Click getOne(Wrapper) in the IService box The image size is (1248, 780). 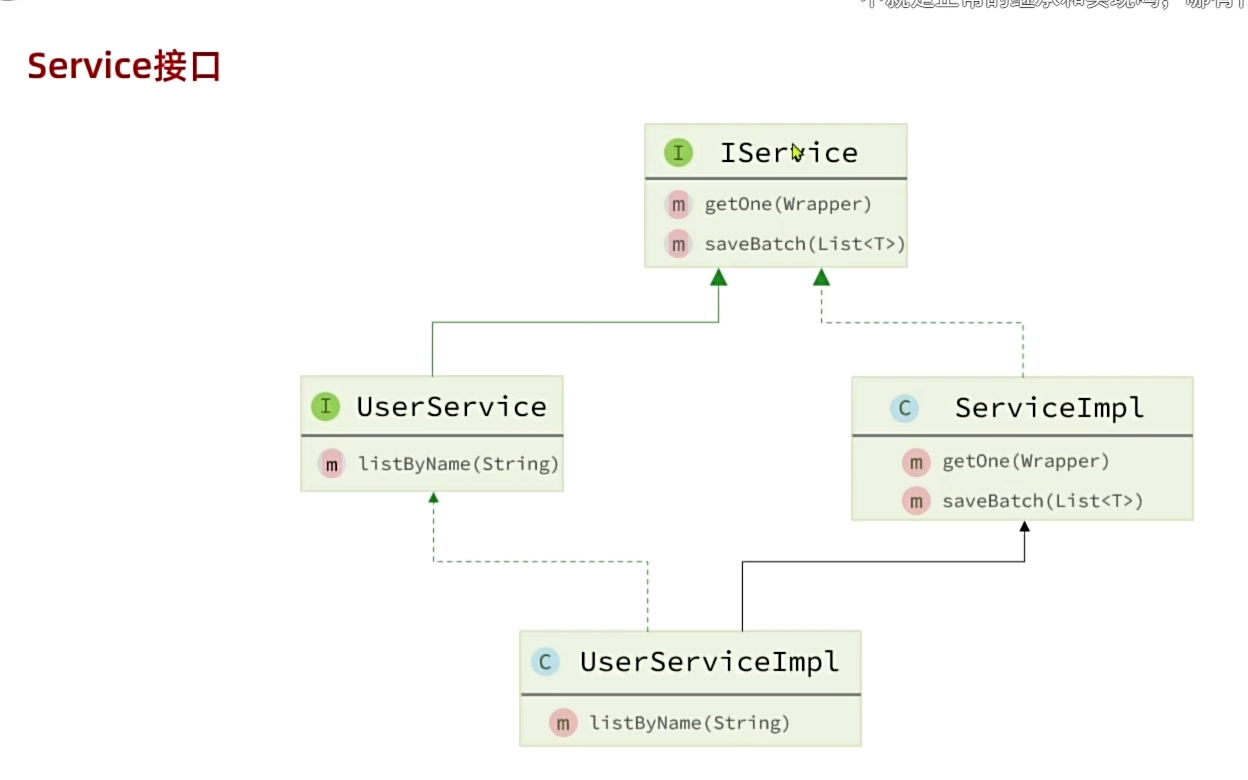(788, 205)
